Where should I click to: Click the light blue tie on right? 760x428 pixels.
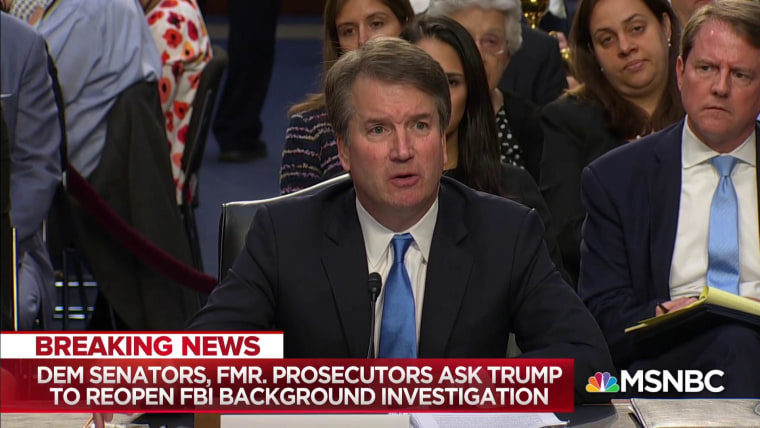pos(723,225)
